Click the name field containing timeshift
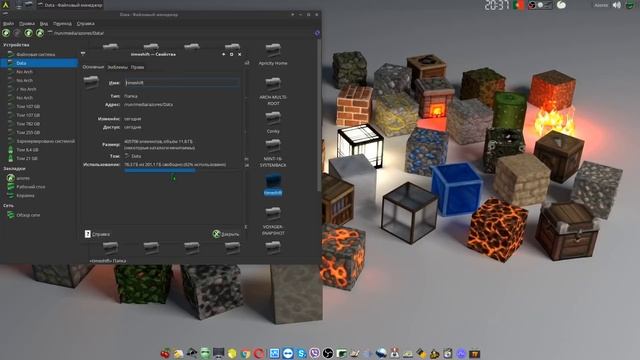 (182, 82)
